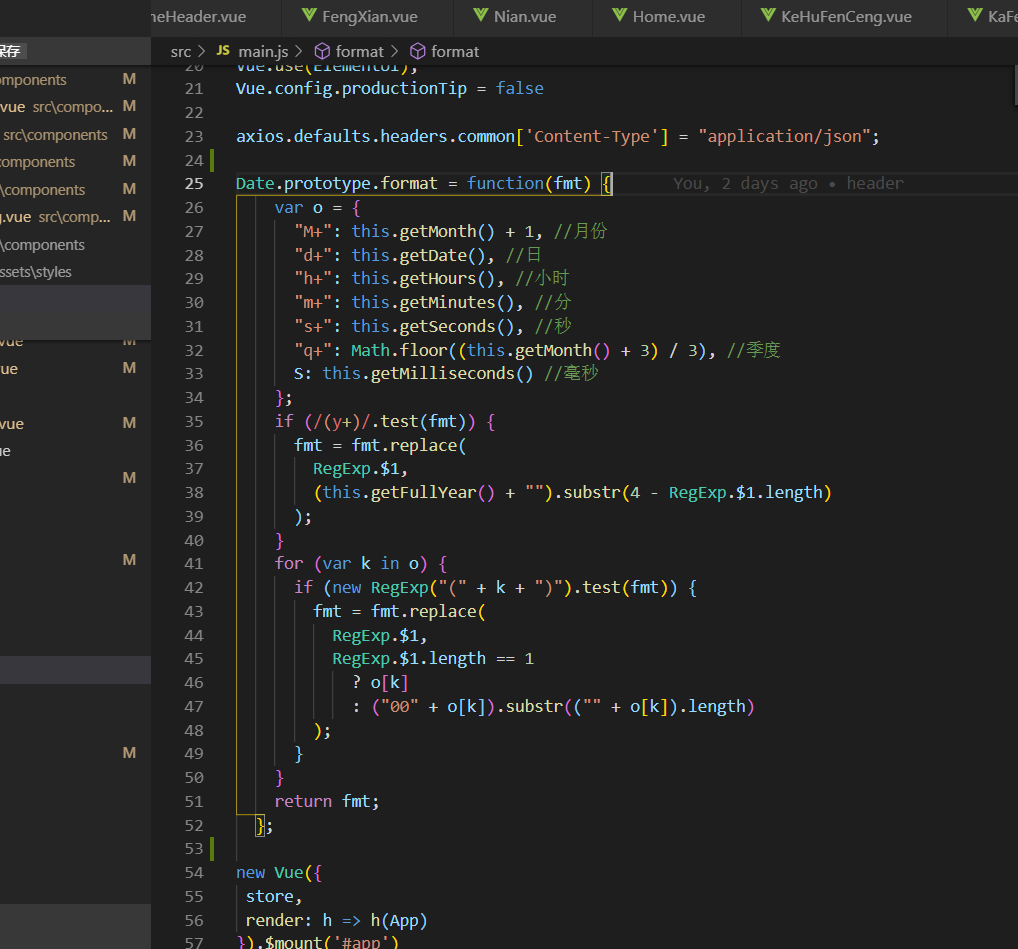The height and width of the screenshot is (949, 1018).
Task: Click 'Vue.config.productionTip' on line 21
Action: tap(351, 89)
